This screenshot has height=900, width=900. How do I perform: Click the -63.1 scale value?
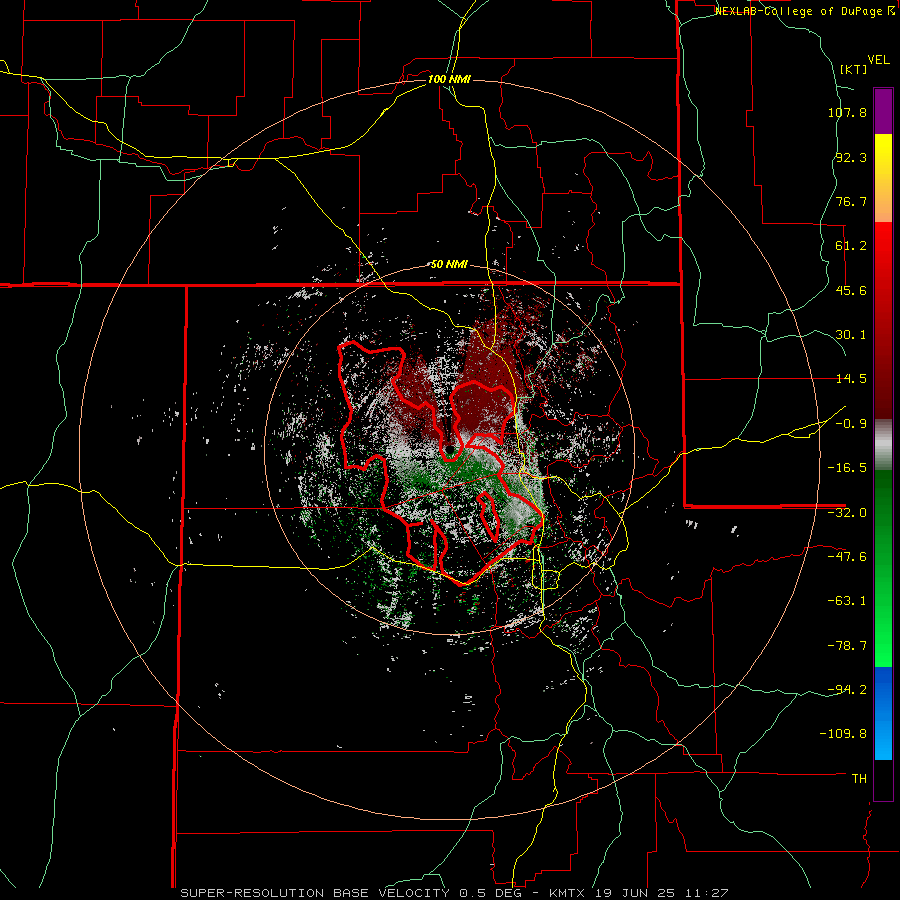847,601
